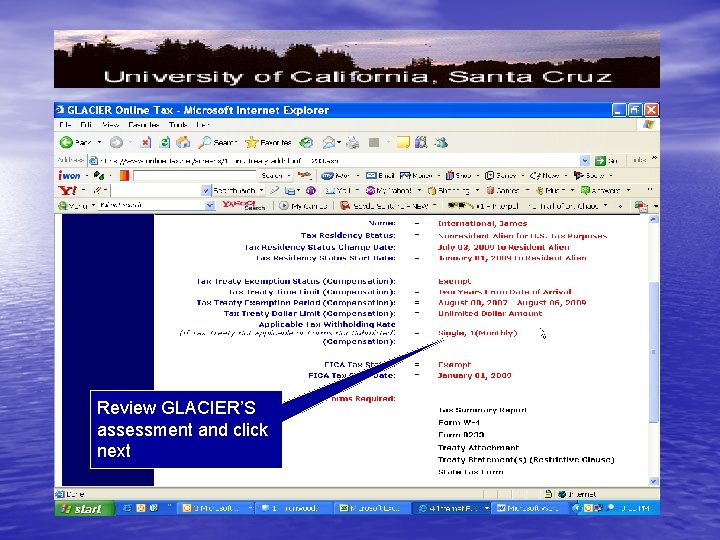Click the system tray expand arrow
Image resolution: width=720 pixels, height=540 pixels.
(x=576, y=508)
